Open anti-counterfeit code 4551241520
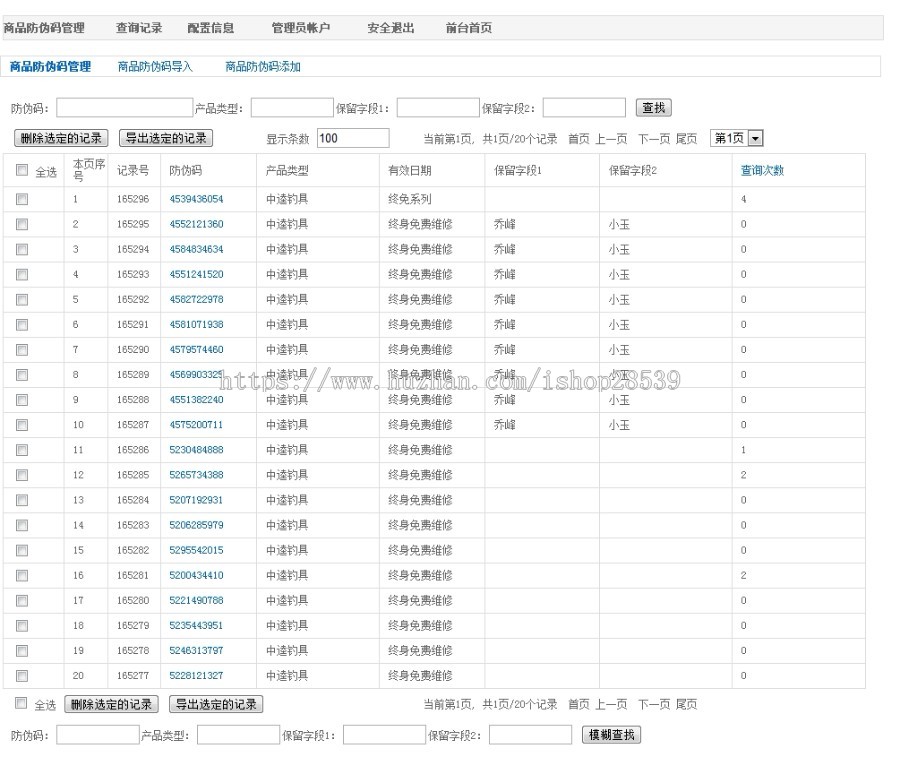Screen dimensions: 900x757 (196, 274)
